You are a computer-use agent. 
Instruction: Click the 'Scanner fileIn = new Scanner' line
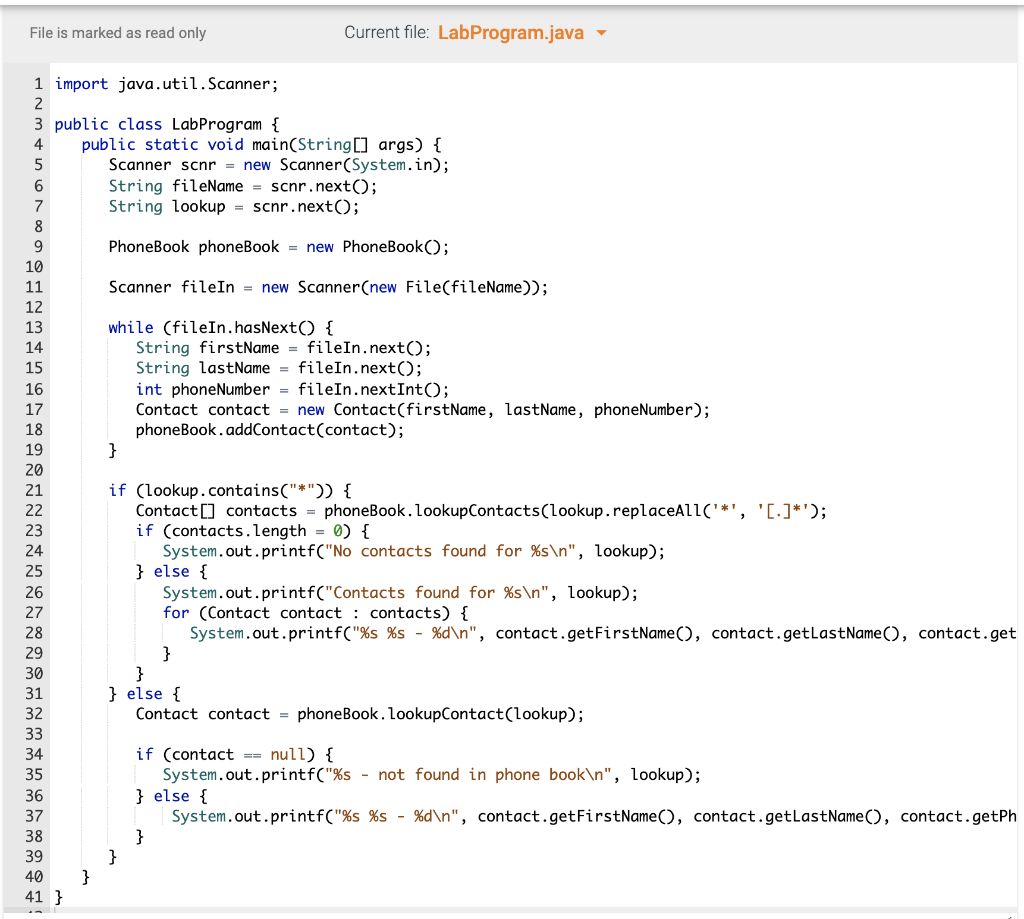[328, 287]
